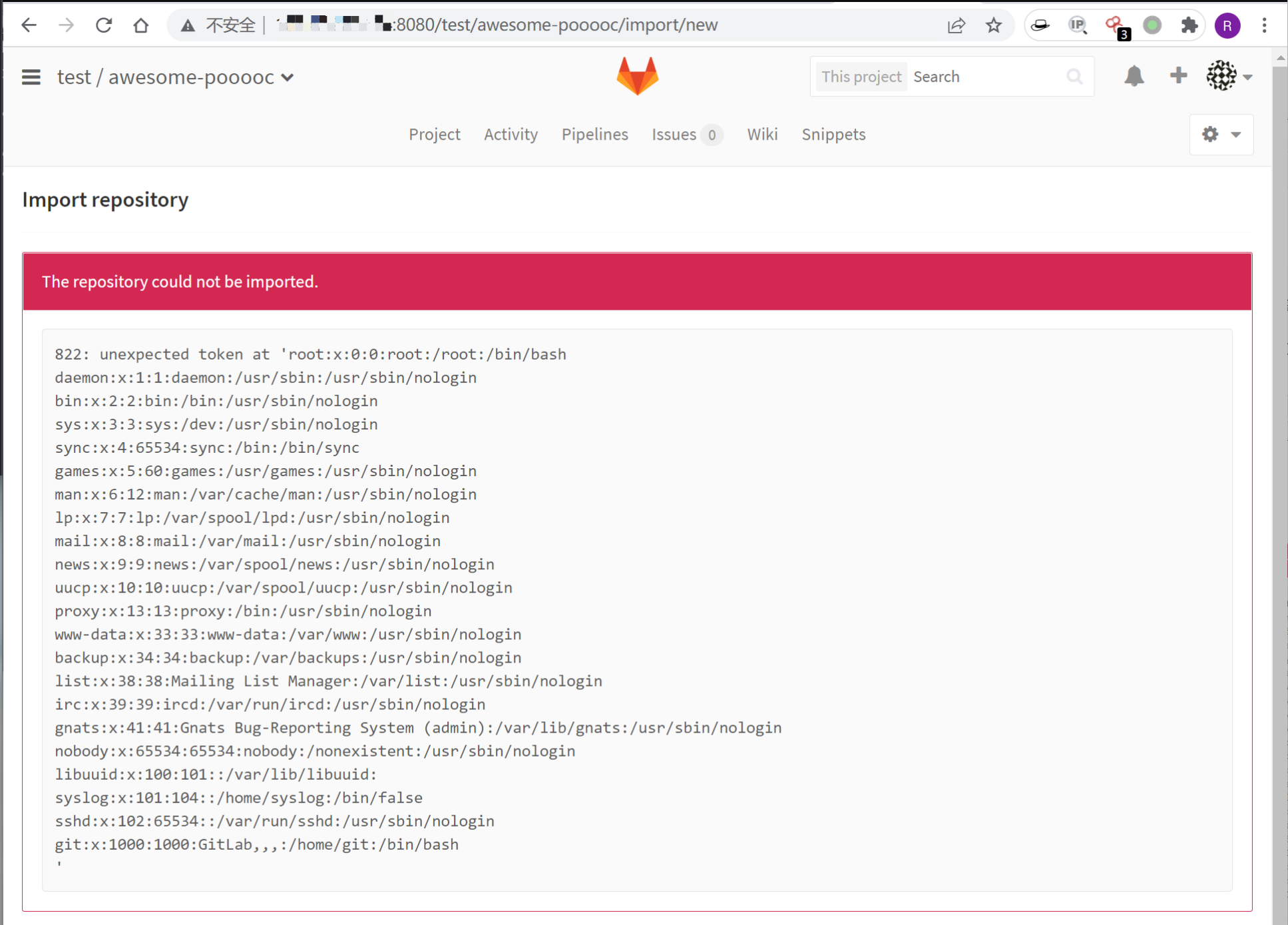This screenshot has height=925, width=1288.
Task: Bookmark this page with the star icon
Action: tap(994, 25)
